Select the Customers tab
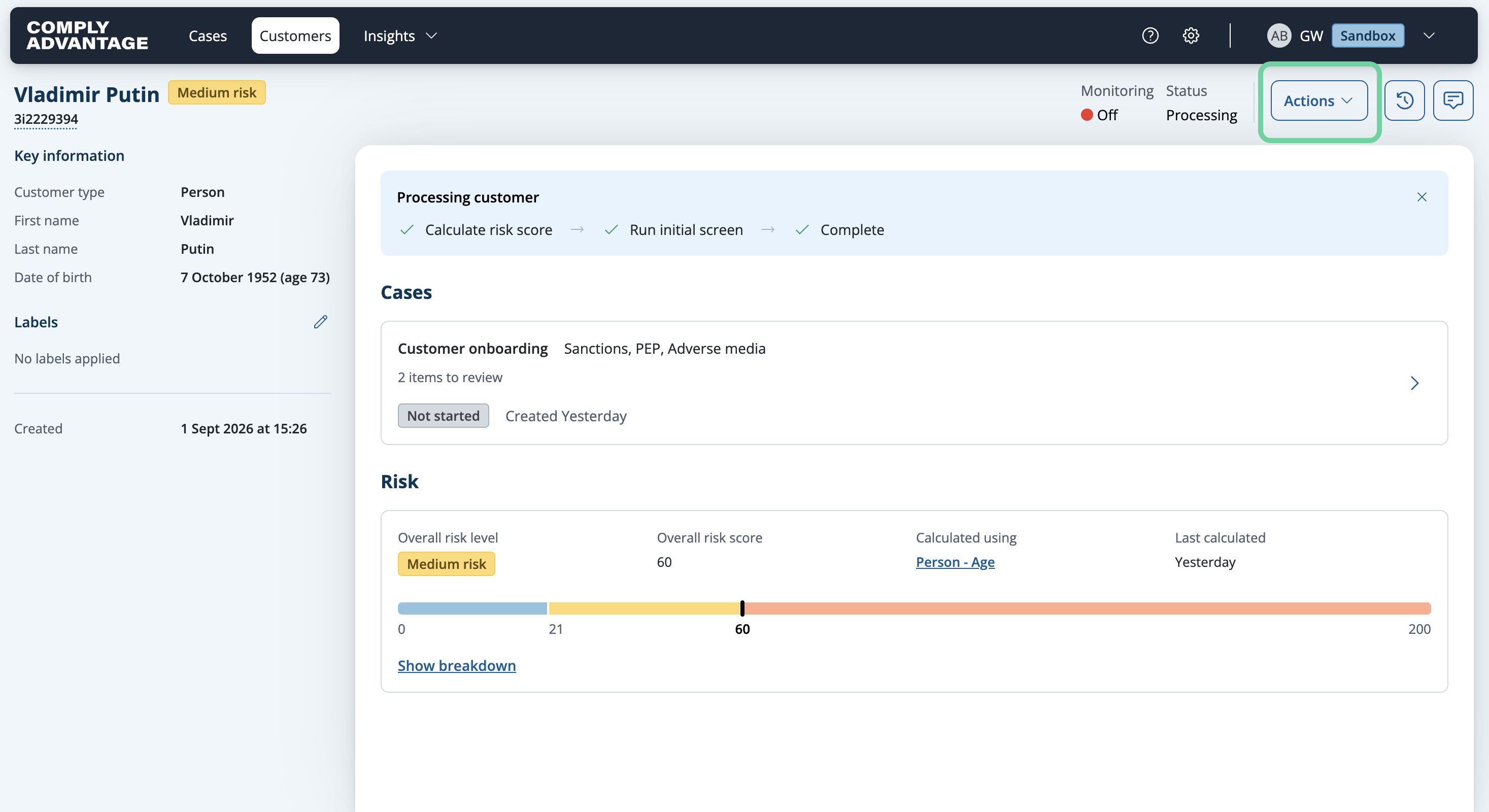This screenshot has height=812, width=1489. coord(295,36)
